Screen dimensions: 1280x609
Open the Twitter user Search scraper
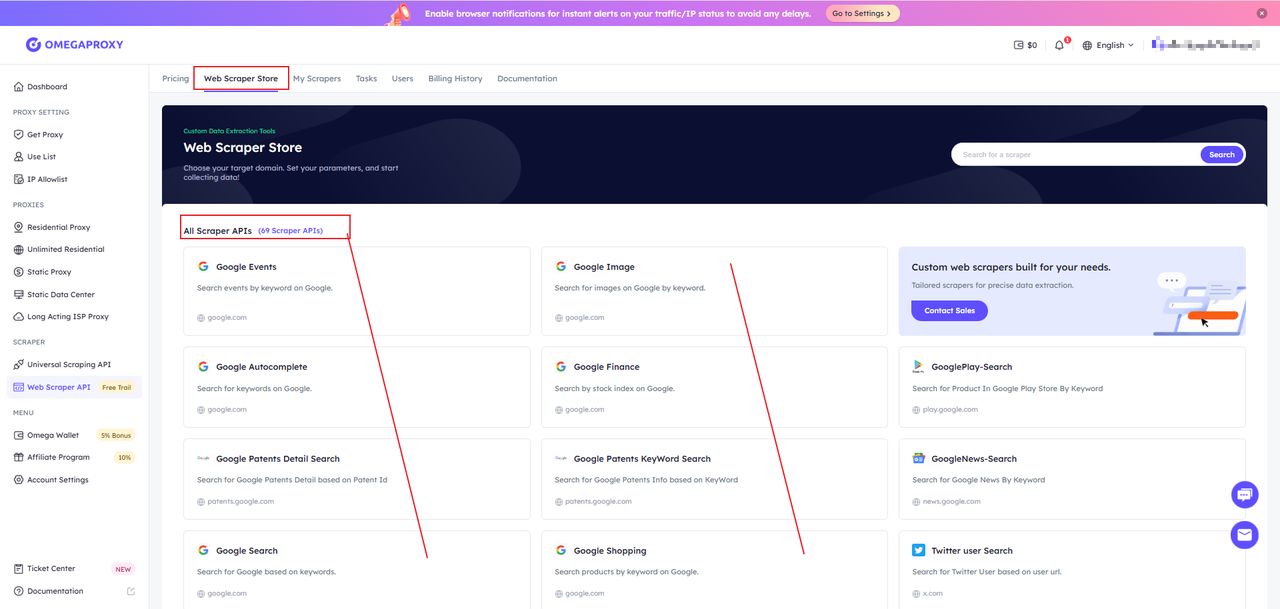point(1072,571)
